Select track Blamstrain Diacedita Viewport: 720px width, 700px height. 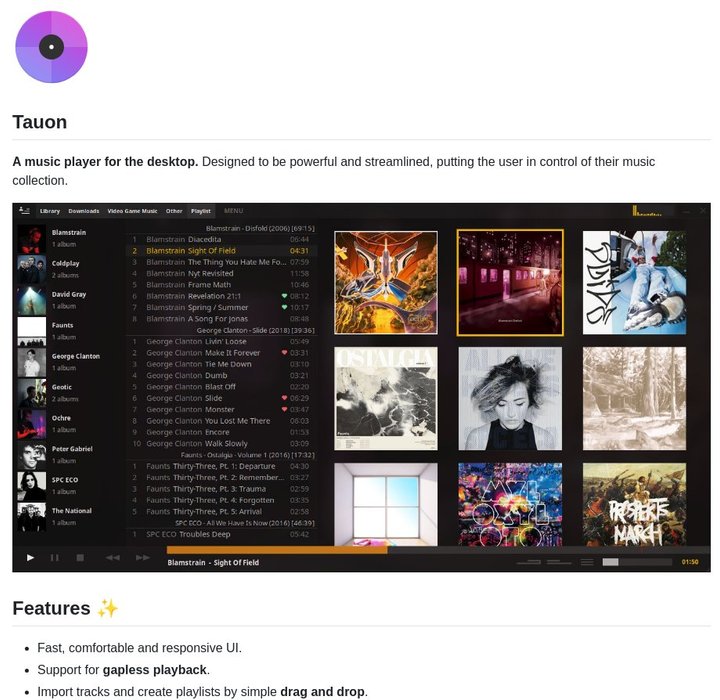click(221, 239)
